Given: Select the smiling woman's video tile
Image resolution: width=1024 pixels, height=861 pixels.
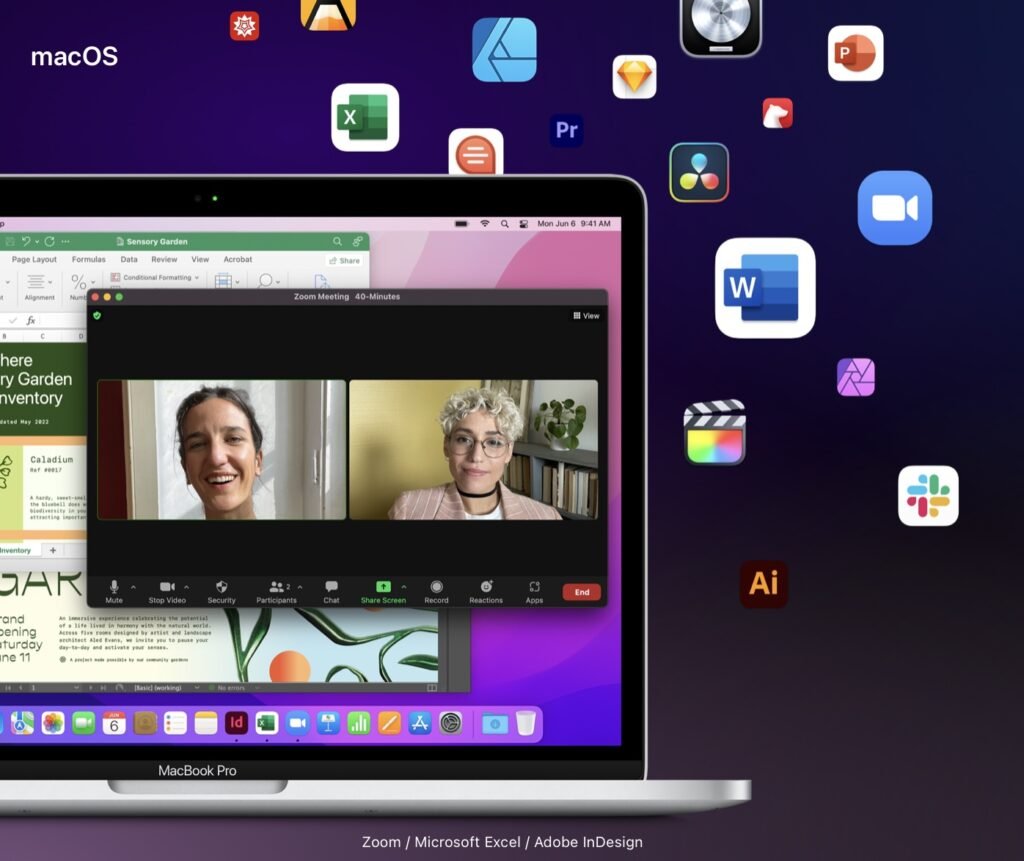Looking at the screenshot, I should [221, 449].
